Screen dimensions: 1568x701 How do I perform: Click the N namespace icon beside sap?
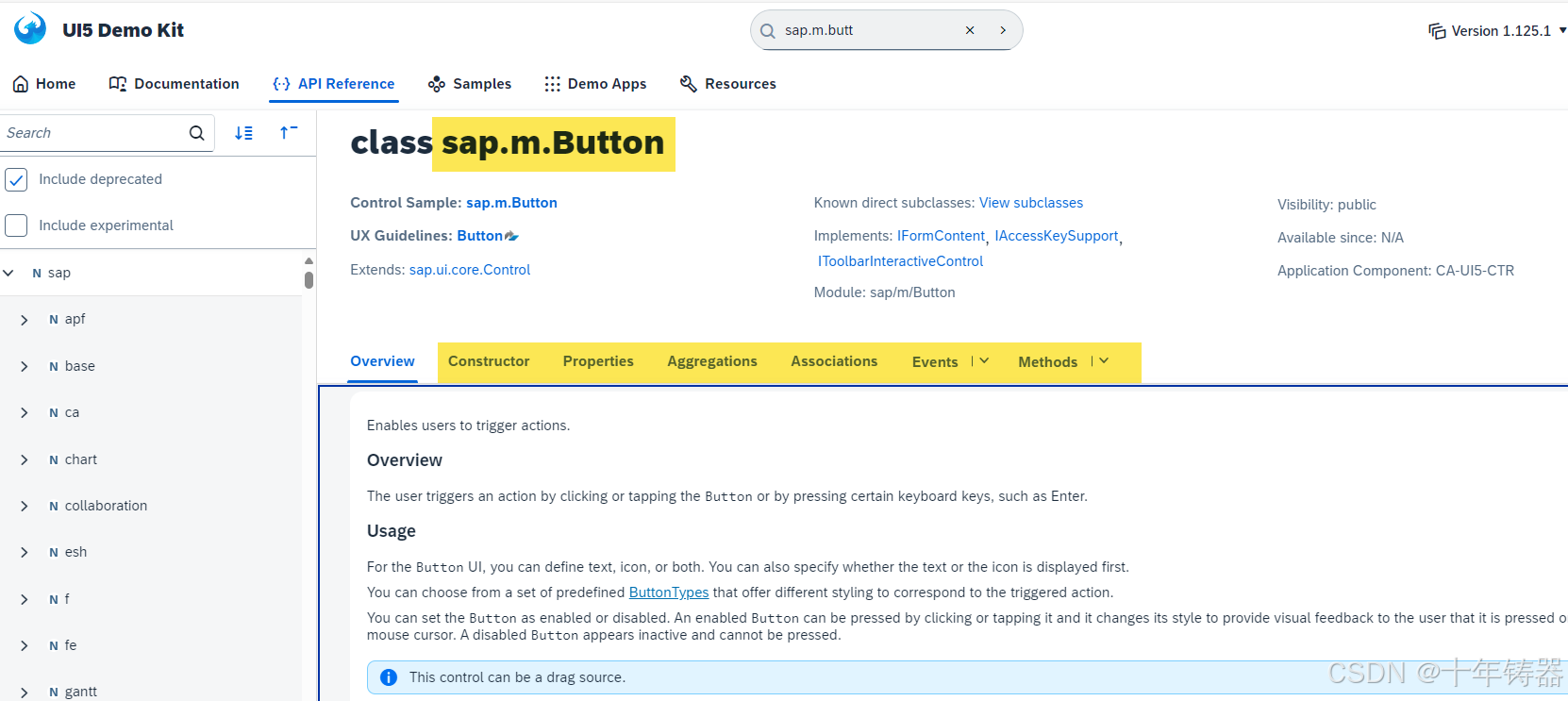[x=37, y=273]
